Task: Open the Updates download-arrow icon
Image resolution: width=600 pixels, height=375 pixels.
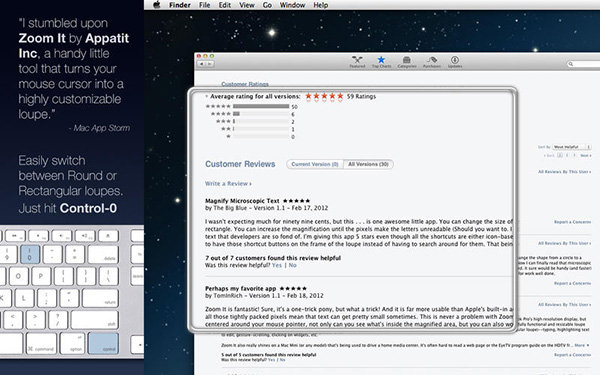Action: point(455,62)
